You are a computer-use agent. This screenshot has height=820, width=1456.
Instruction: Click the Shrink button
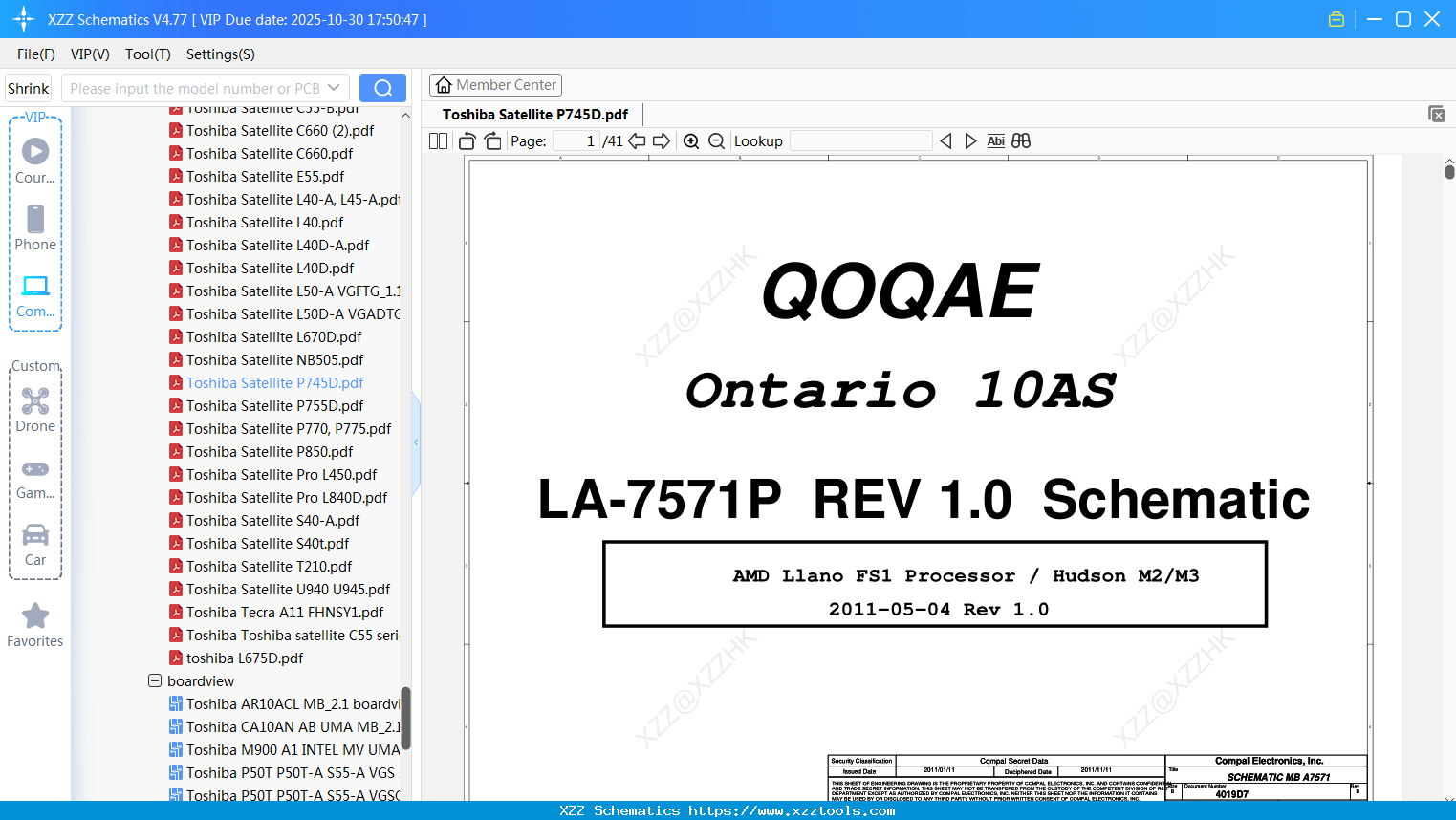click(28, 88)
